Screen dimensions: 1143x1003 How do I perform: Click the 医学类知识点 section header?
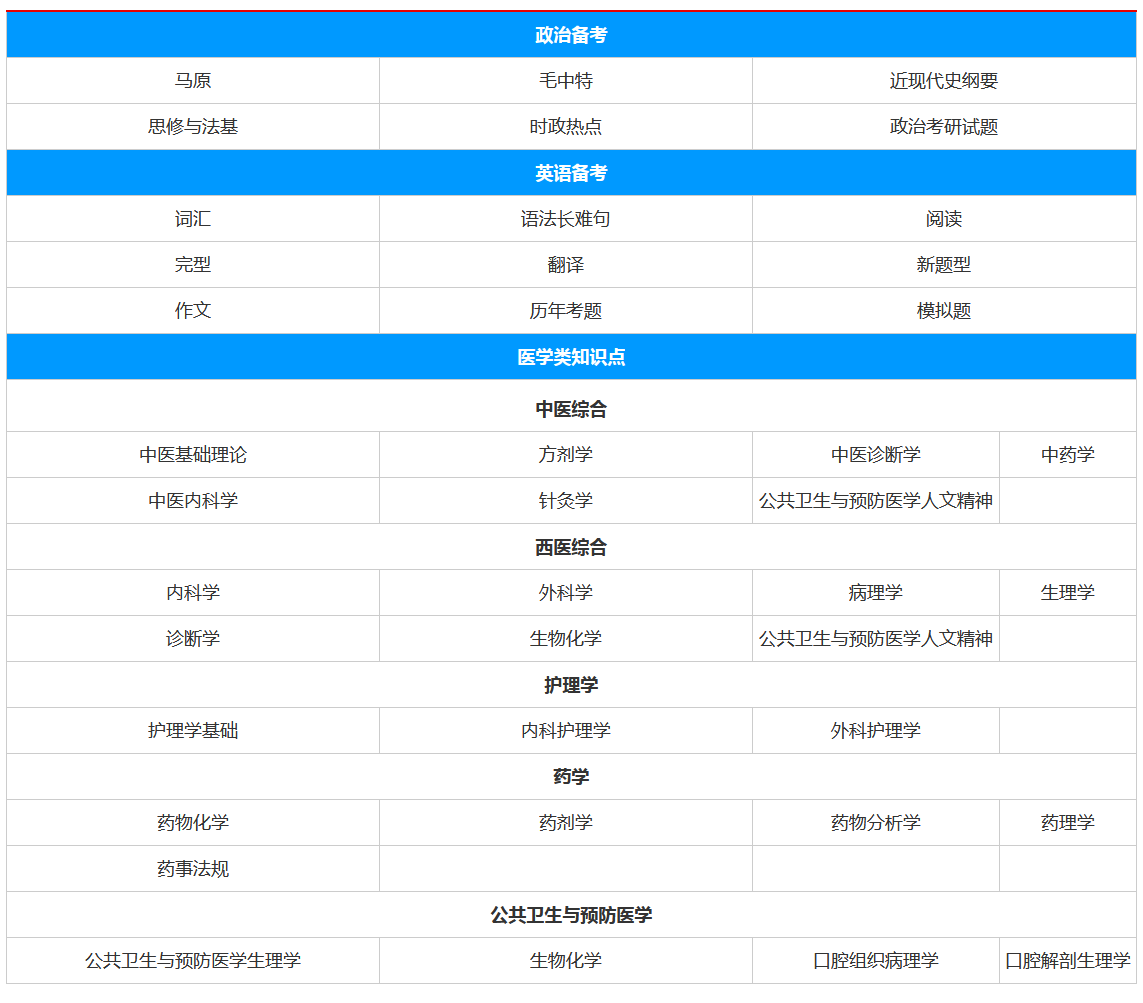[x=571, y=357]
